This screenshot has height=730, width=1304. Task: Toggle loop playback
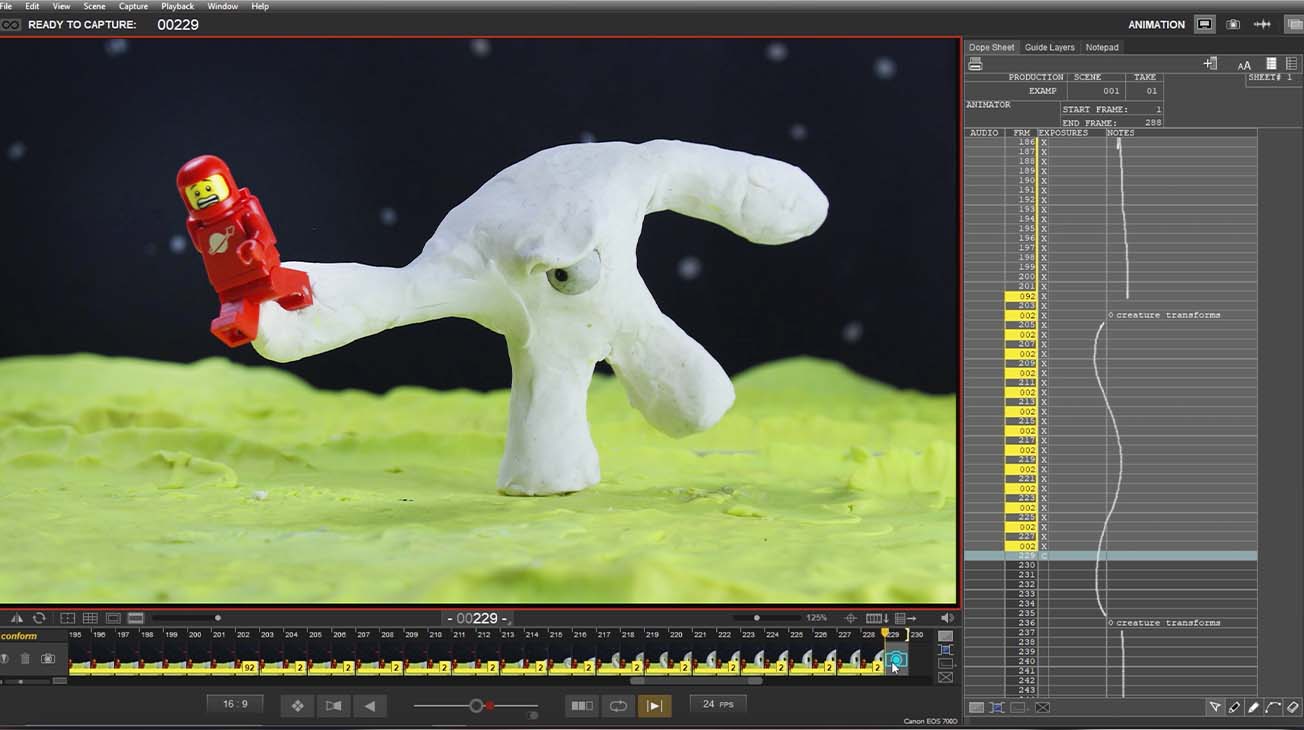(x=618, y=706)
